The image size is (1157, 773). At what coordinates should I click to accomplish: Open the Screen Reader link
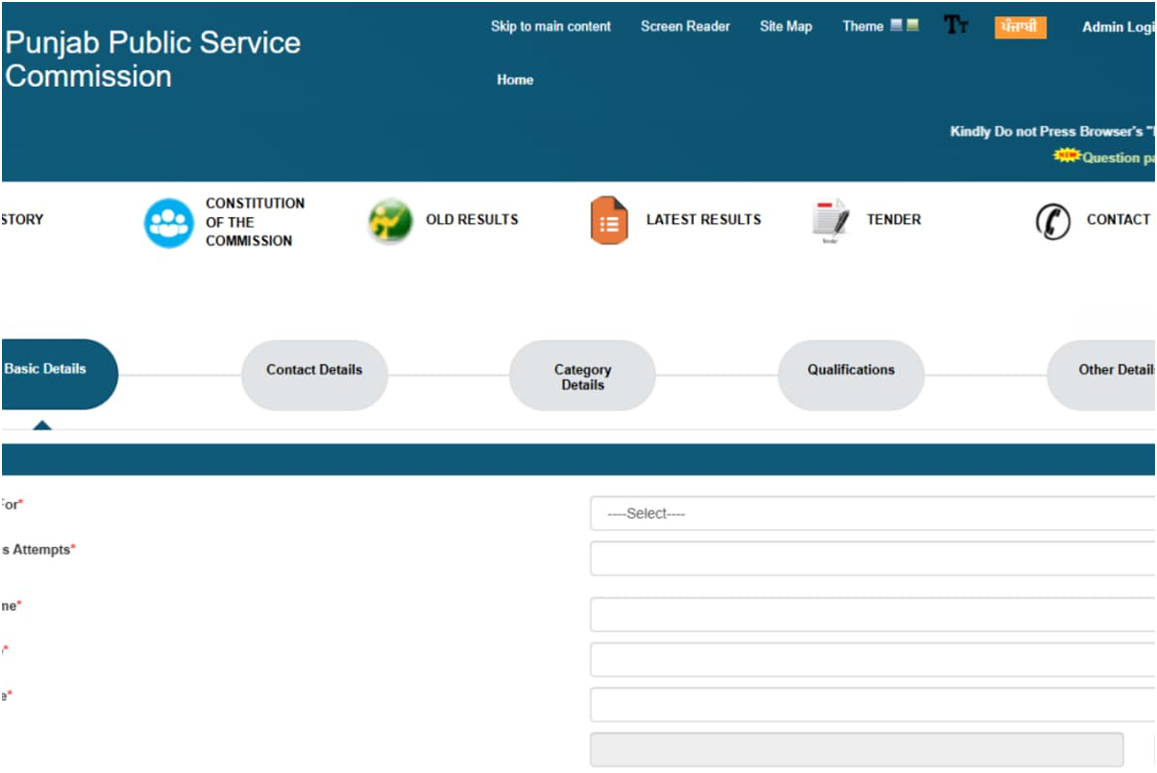click(x=685, y=27)
